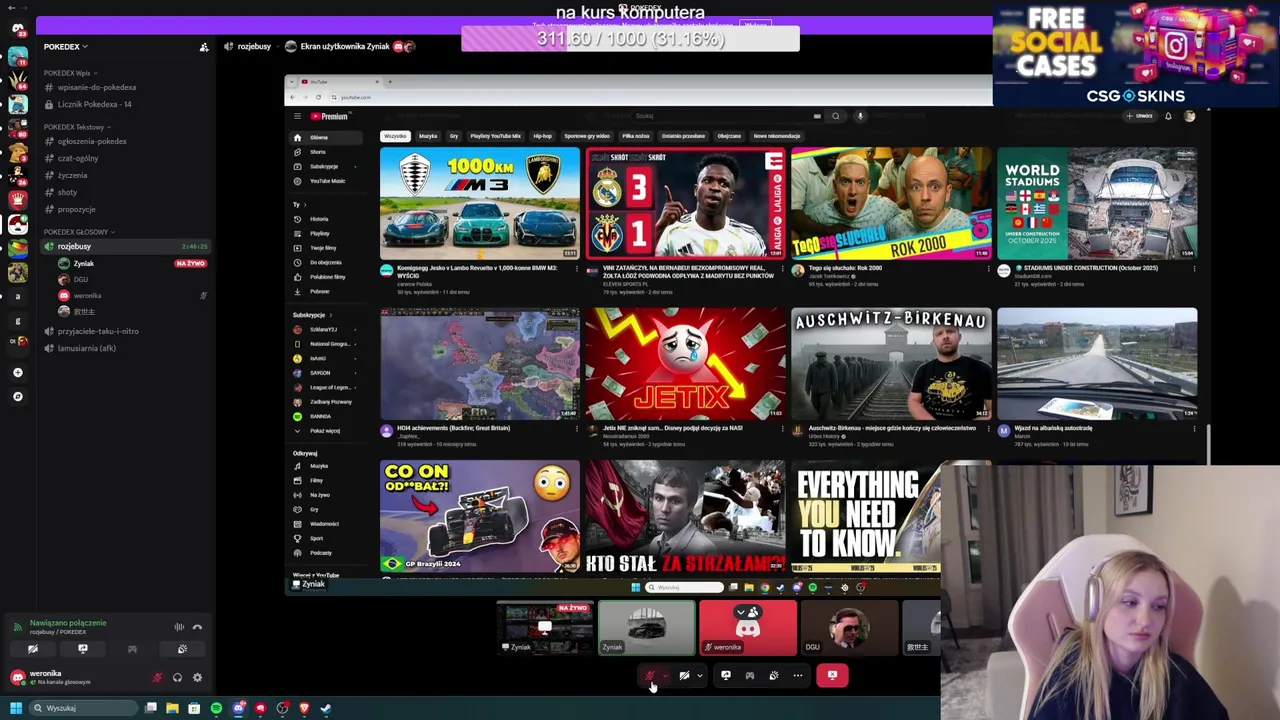Open soundboard icon in voice connection panel
This screenshot has width=1280, height=720.
pos(182,649)
